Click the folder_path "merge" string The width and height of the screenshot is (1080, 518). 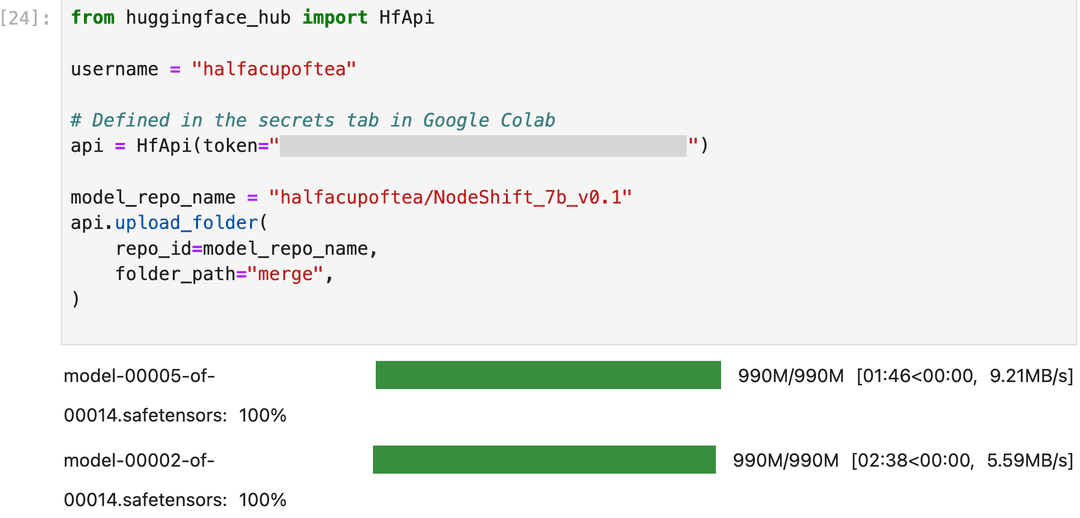pyautogui.click(x=285, y=275)
